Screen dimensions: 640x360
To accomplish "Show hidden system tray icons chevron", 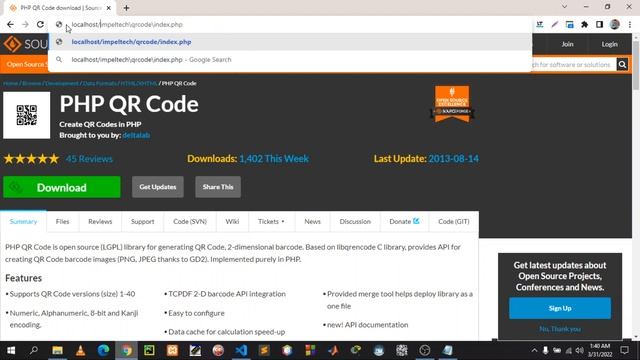I will 534,350.
